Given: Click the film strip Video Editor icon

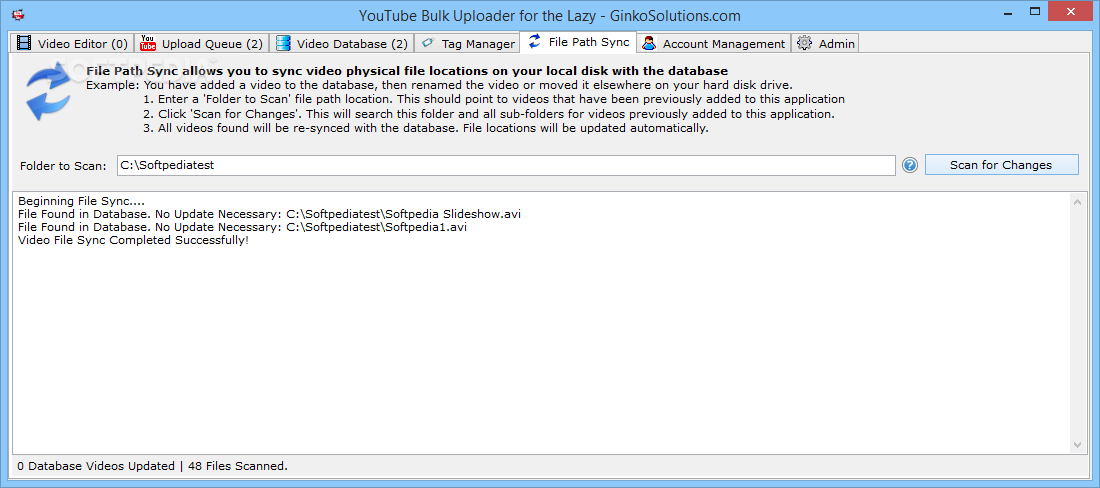Looking at the screenshot, I should (x=25, y=43).
